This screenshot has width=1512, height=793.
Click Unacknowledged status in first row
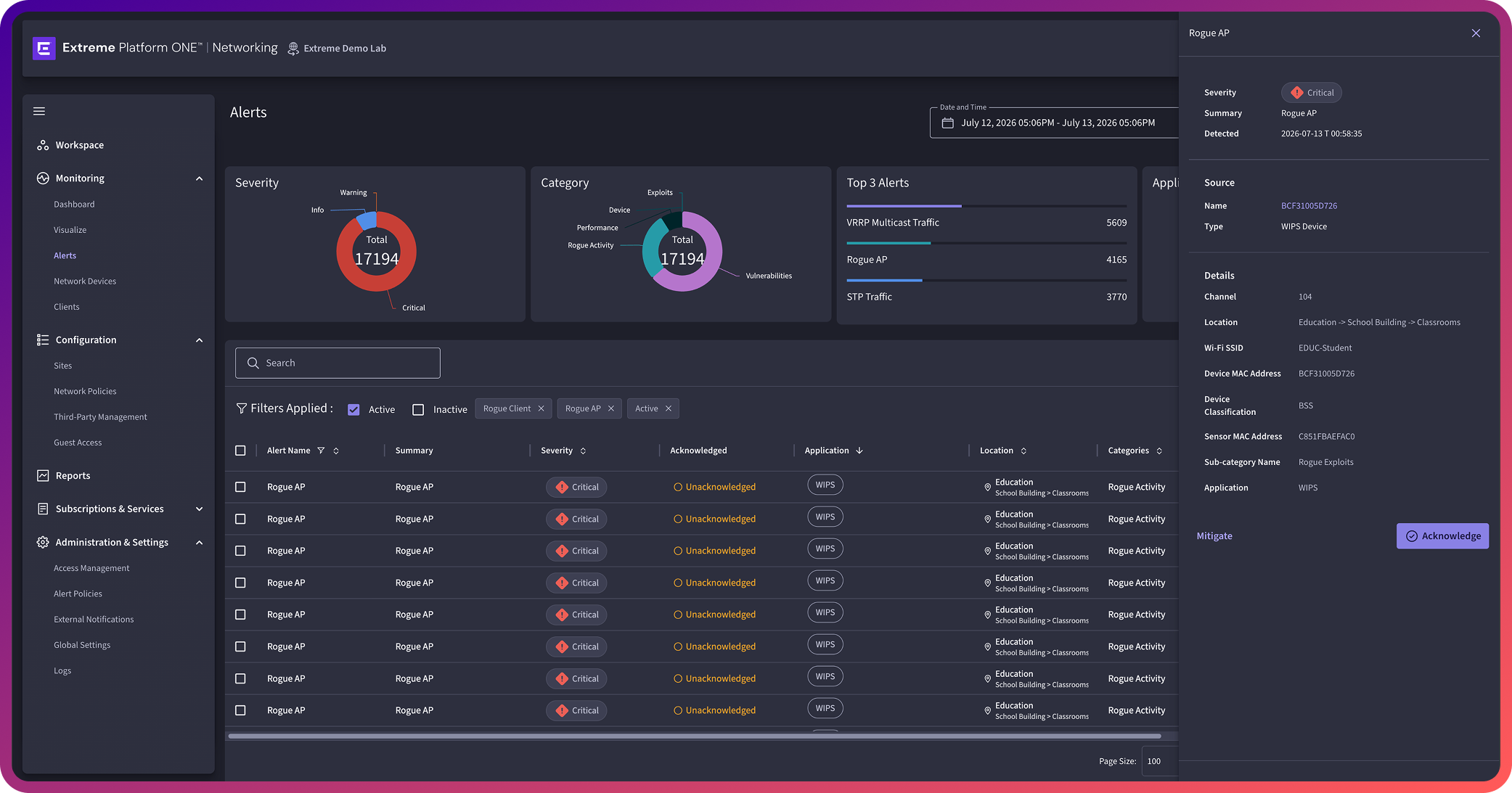pos(714,487)
